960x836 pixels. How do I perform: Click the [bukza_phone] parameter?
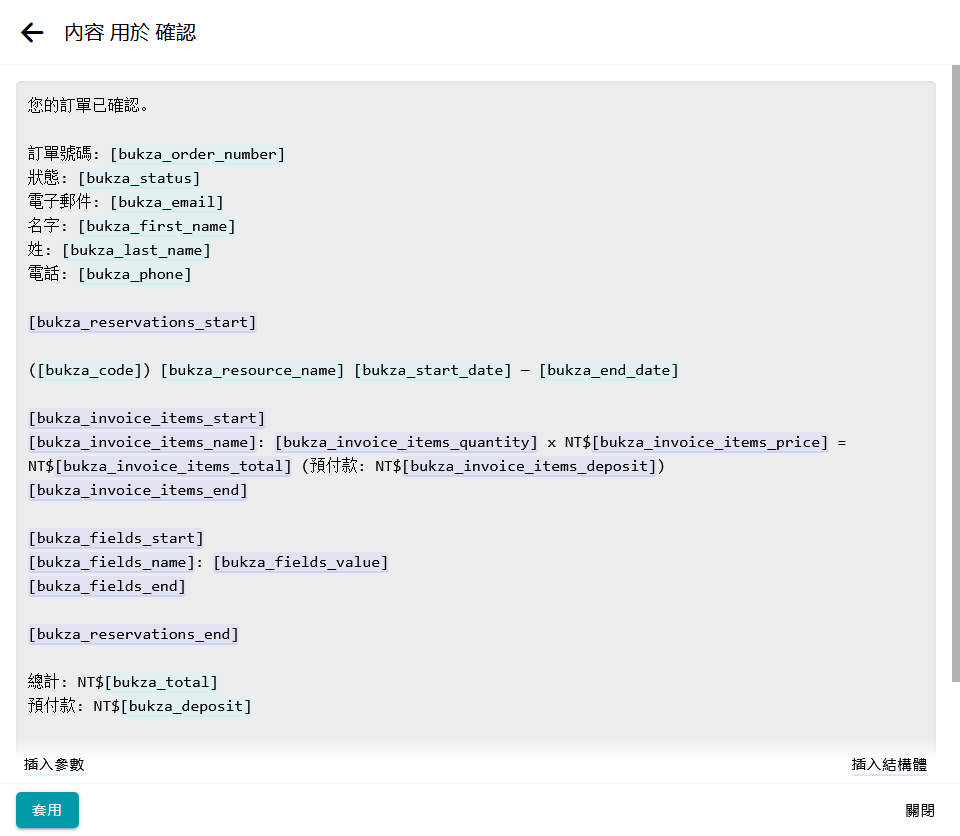coord(134,274)
